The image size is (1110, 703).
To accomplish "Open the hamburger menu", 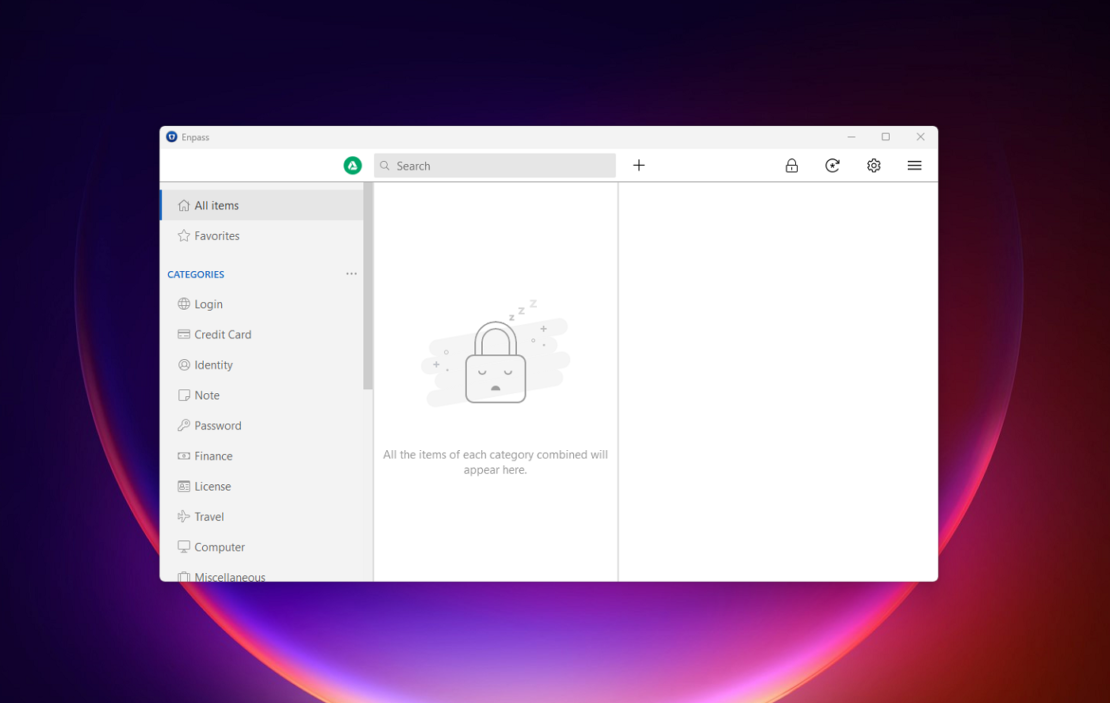I will 914,166.
